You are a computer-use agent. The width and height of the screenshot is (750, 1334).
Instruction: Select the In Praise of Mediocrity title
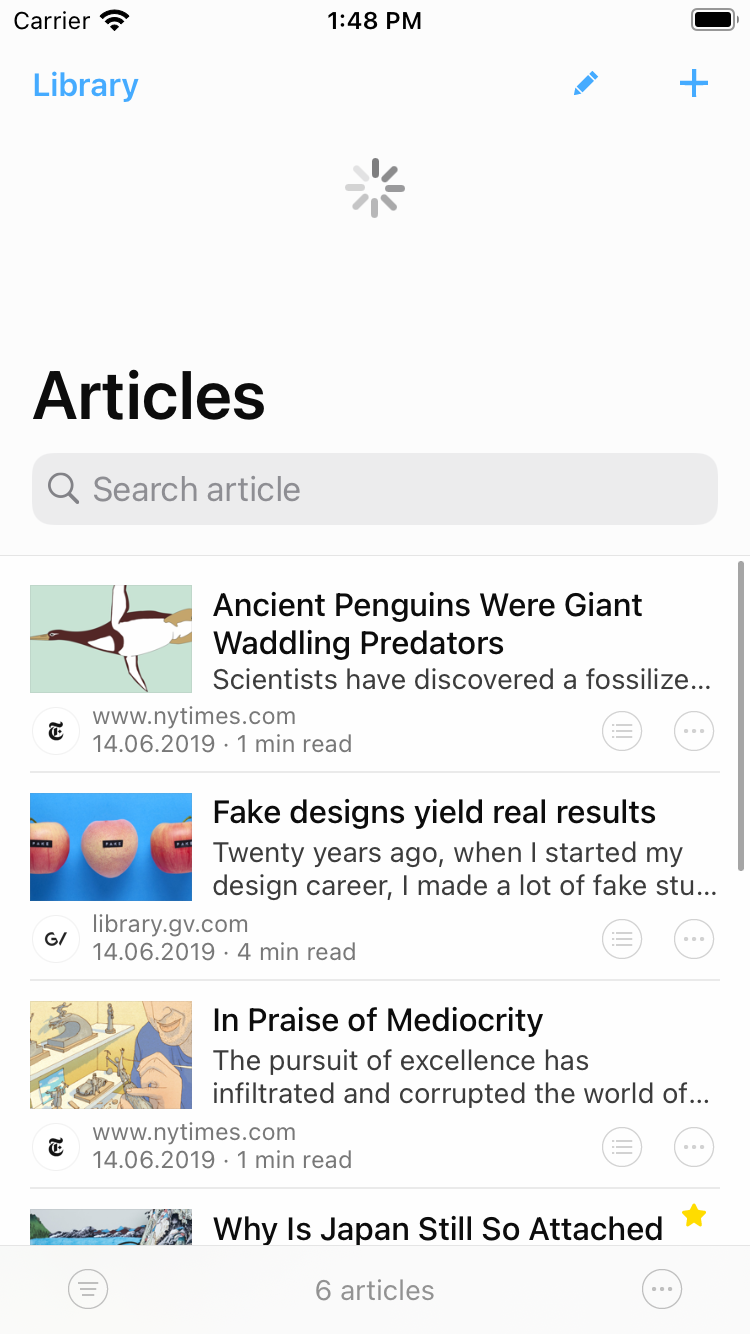click(378, 1020)
